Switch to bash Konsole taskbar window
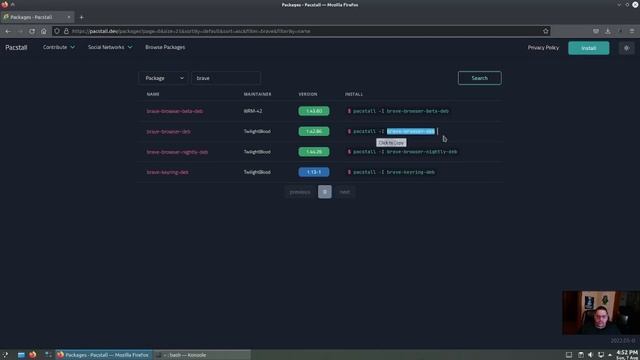The height and width of the screenshot is (360, 640). [x=202, y=355]
